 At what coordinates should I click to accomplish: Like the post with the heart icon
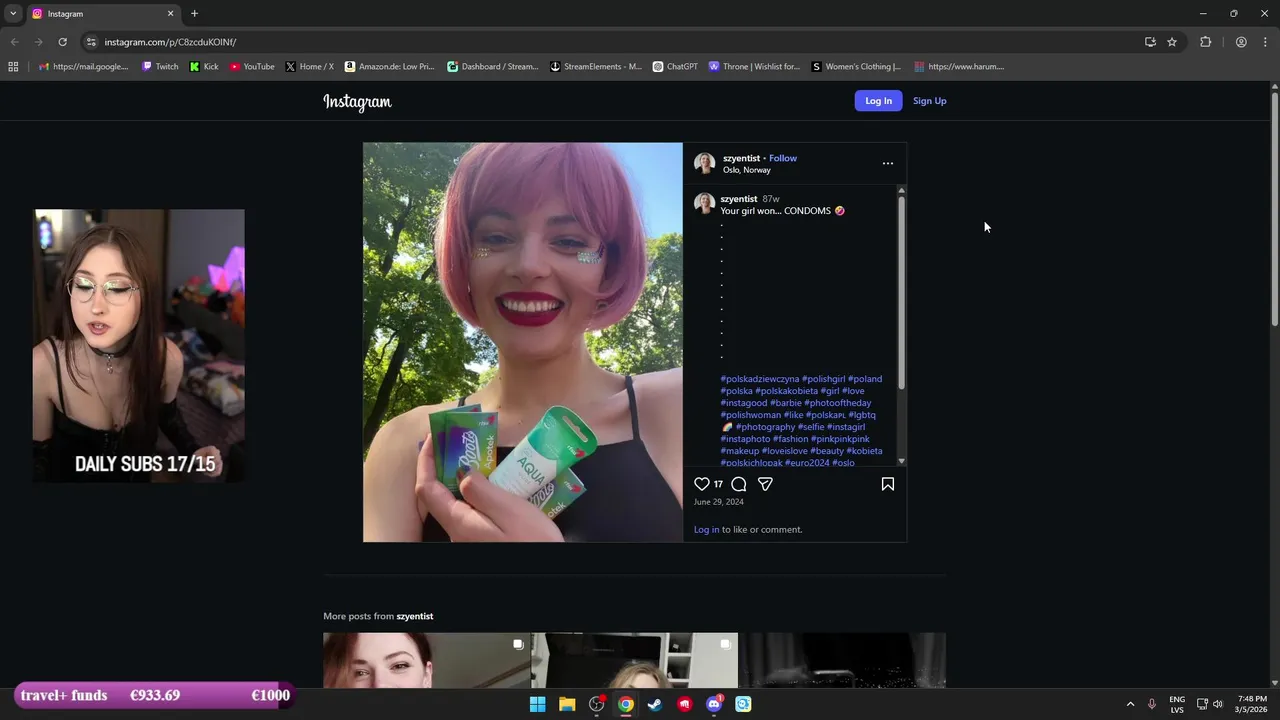tap(702, 484)
